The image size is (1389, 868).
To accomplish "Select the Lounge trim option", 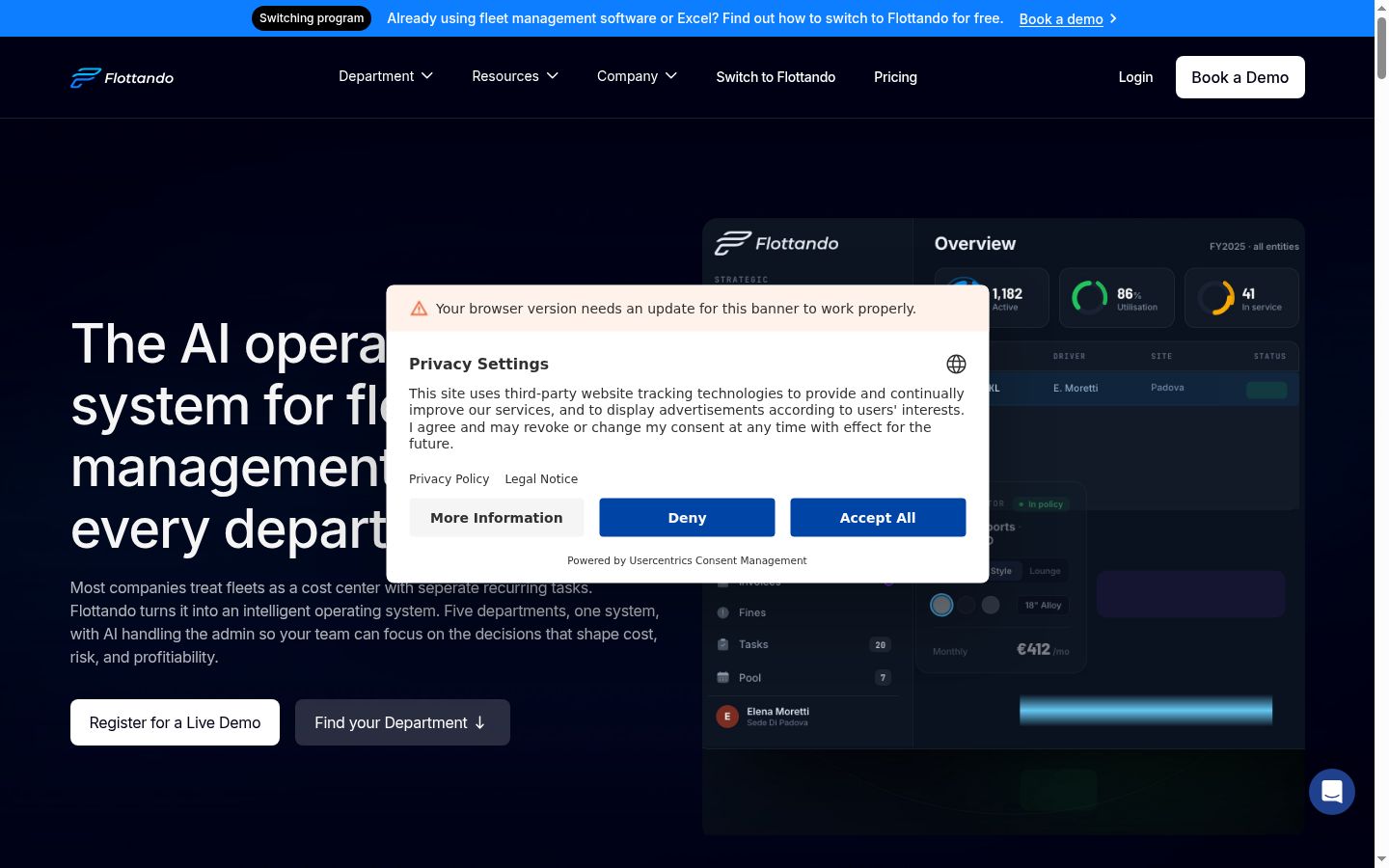I will point(1045,571).
